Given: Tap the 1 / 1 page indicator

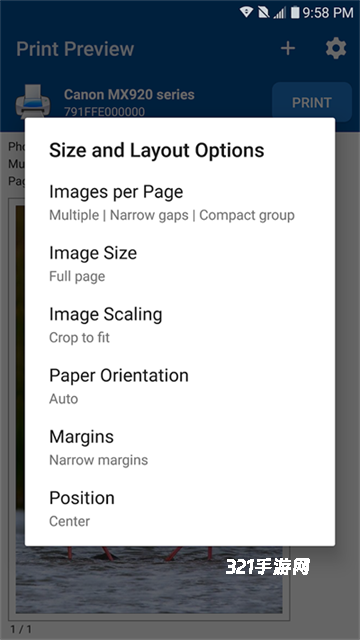Looking at the screenshot, I should pos(21,629).
